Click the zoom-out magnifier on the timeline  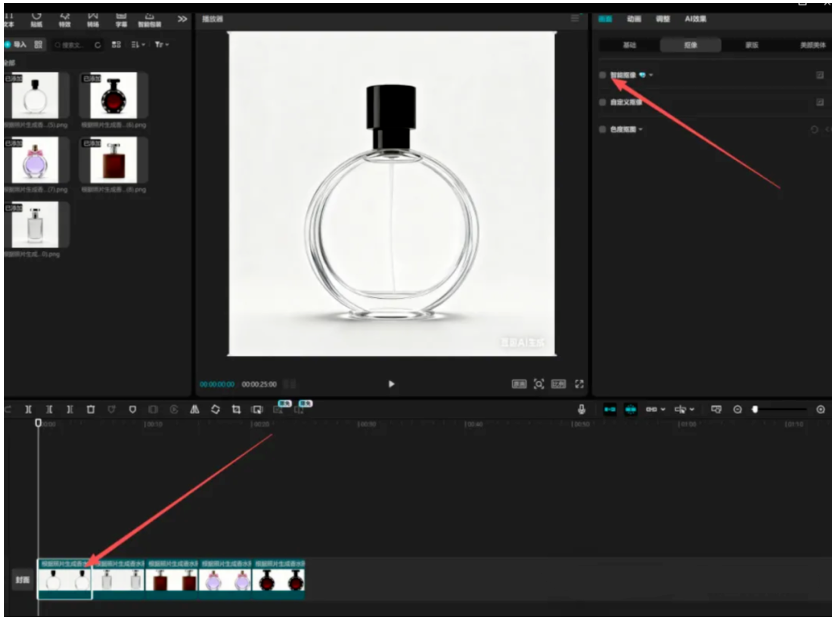click(x=738, y=409)
